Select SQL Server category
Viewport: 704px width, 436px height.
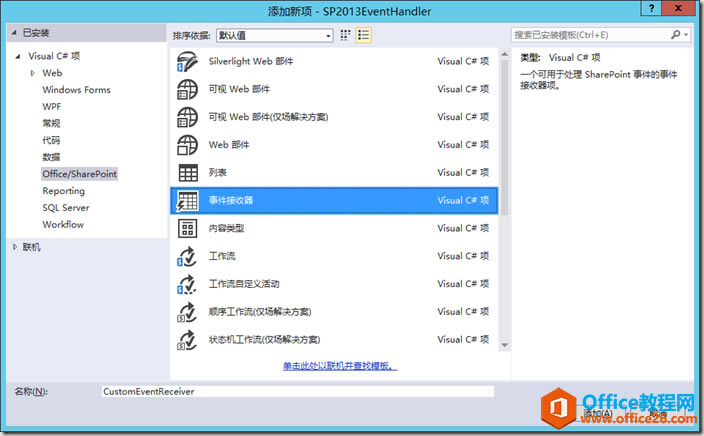[66, 208]
